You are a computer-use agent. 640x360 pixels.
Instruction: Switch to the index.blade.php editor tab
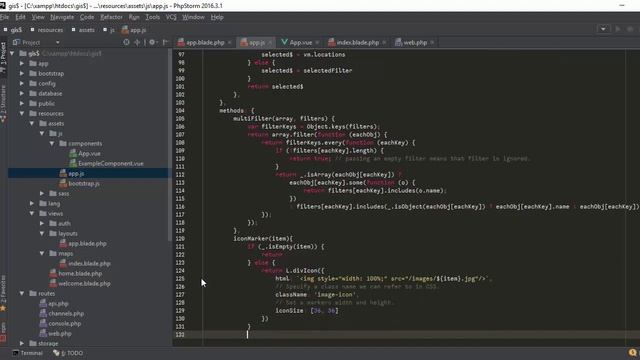357,42
